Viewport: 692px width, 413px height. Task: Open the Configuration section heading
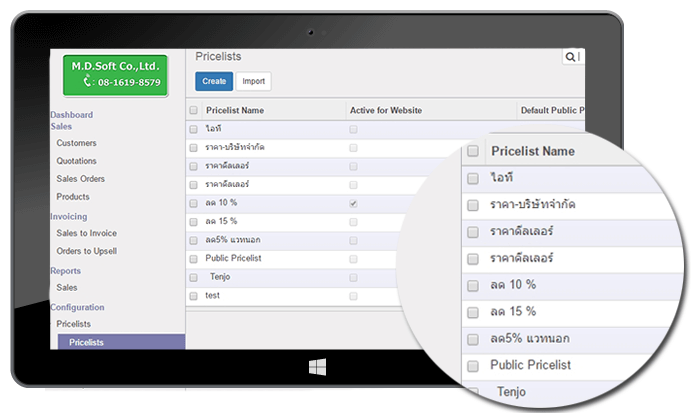77,307
